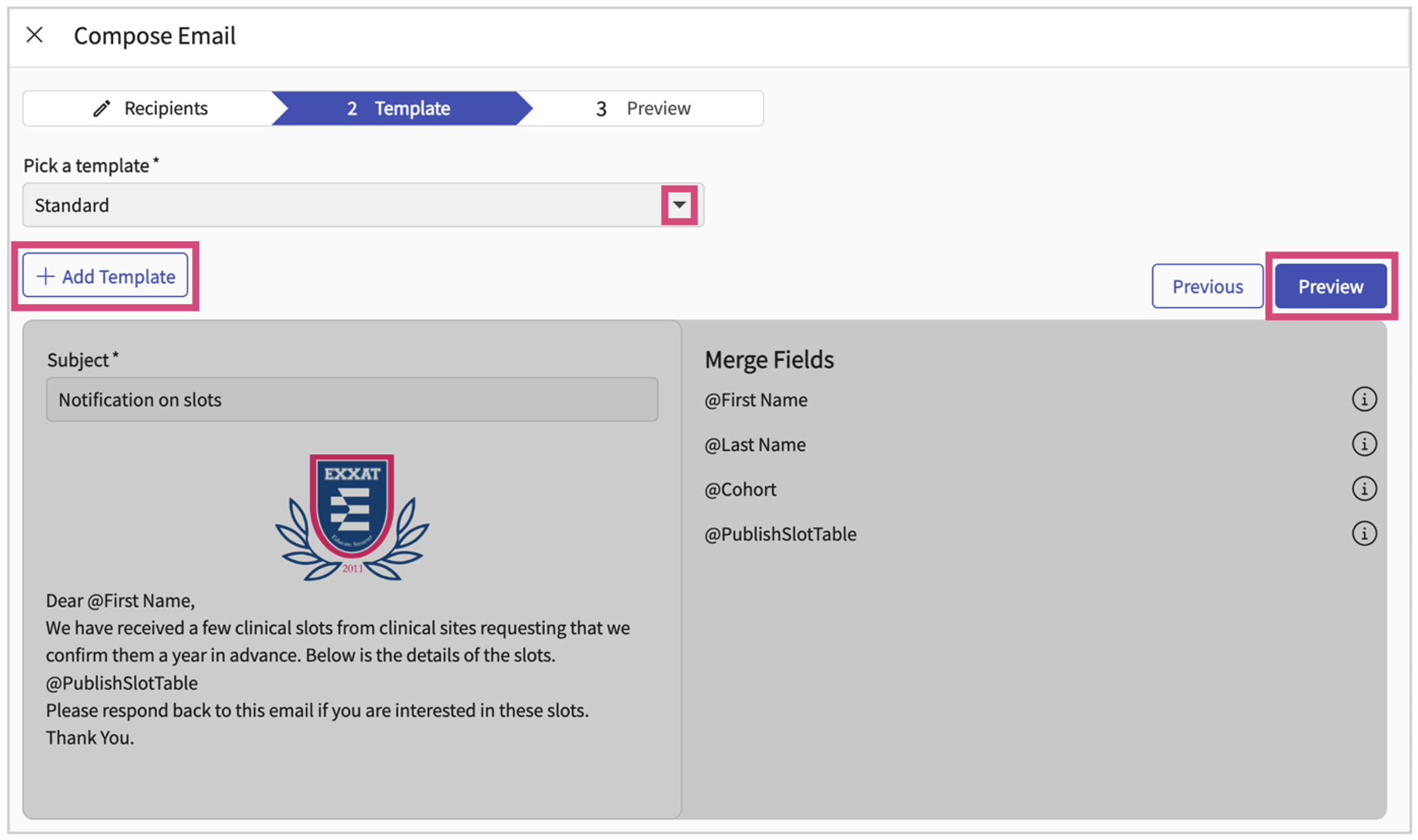Click info icon beside @Cohort merge field

[x=1363, y=489]
